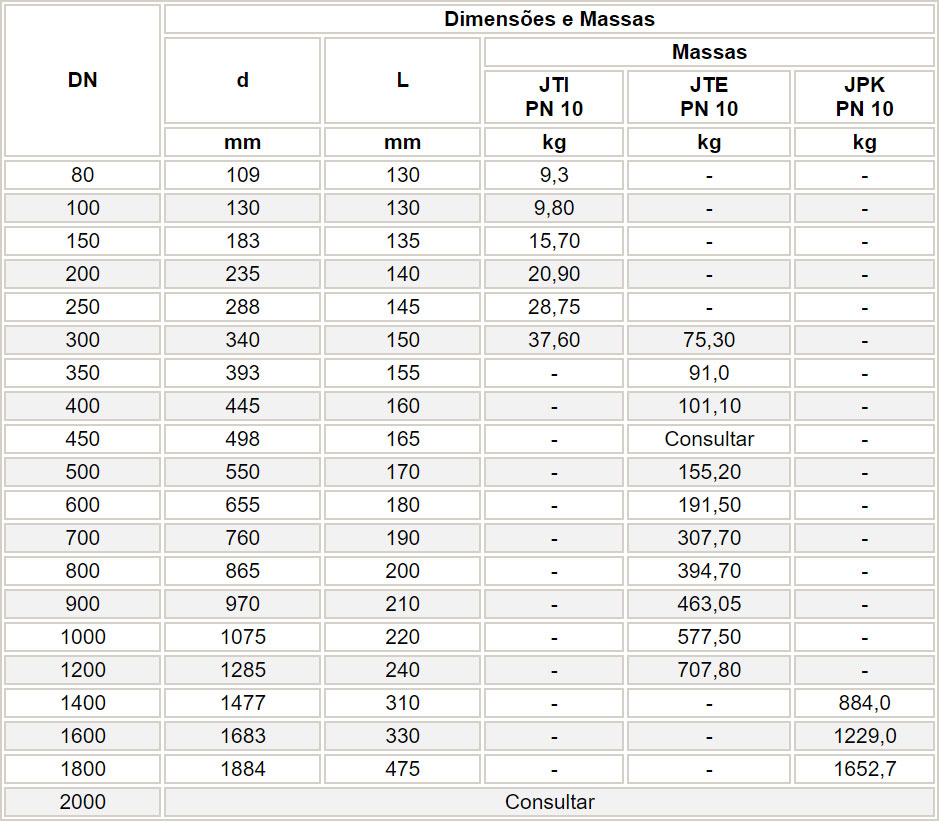Select the mass value '577,50'
This screenshot has width=939, height=821.
709,636
